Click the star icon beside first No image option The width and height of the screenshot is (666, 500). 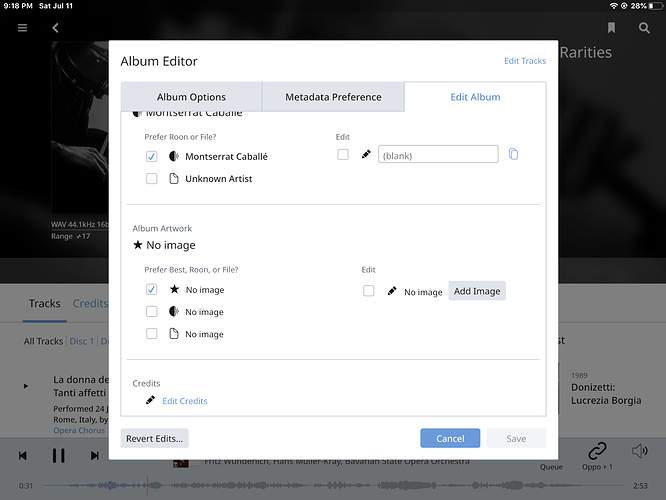tap(174, 289)
